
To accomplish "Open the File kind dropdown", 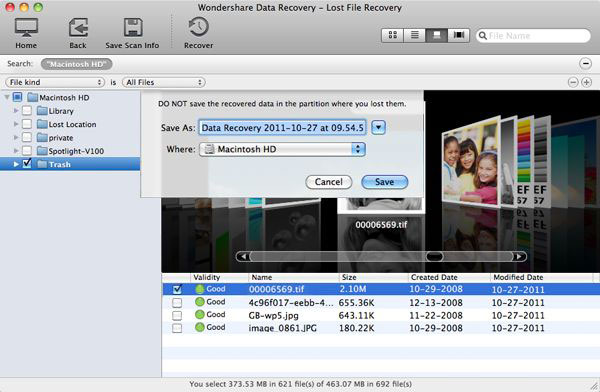I will (x=55, y=82).
